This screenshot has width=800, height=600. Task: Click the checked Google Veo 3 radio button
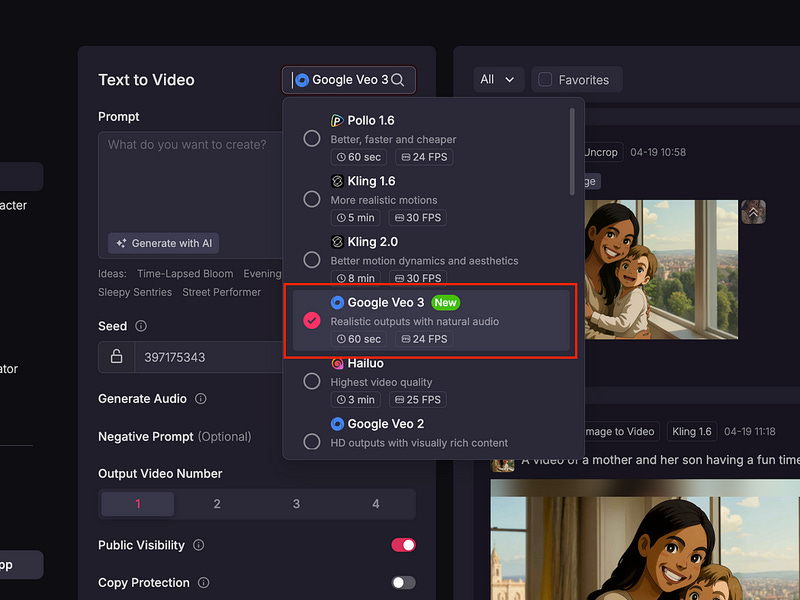point(312,320)
